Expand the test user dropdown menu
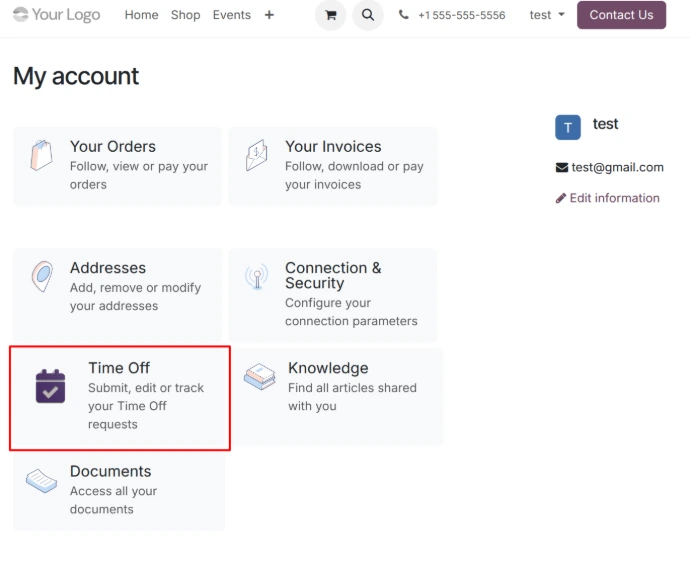The width and height of the screenshot is (690, 568). click(x=547, y=15)
